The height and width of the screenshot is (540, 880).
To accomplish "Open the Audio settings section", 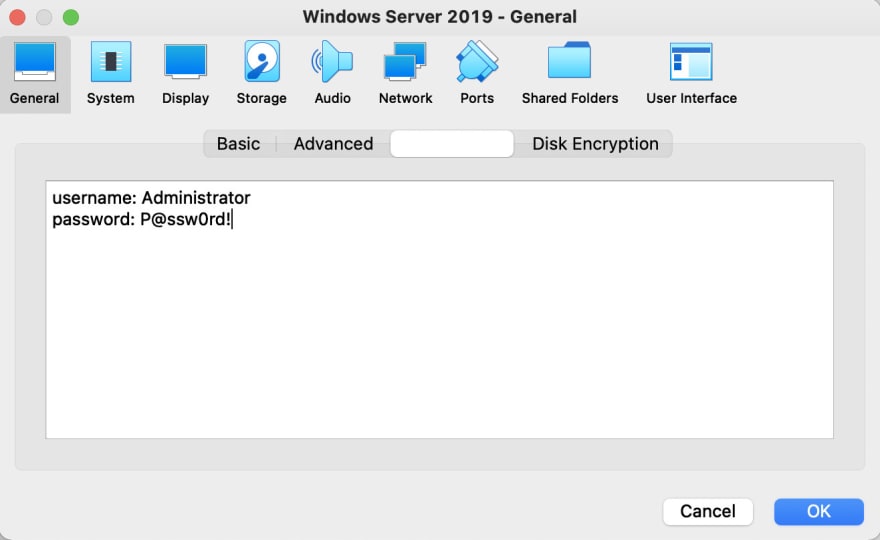I will 332,75.
